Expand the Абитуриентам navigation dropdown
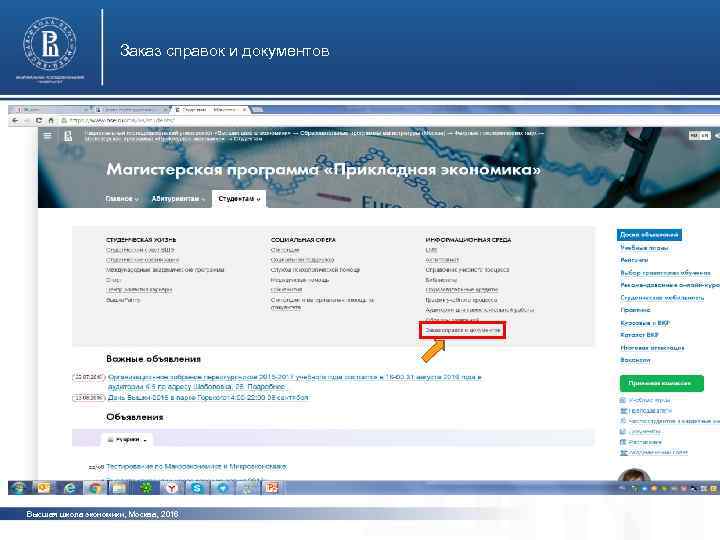This screenshot has width=720, height=540. 178,199
